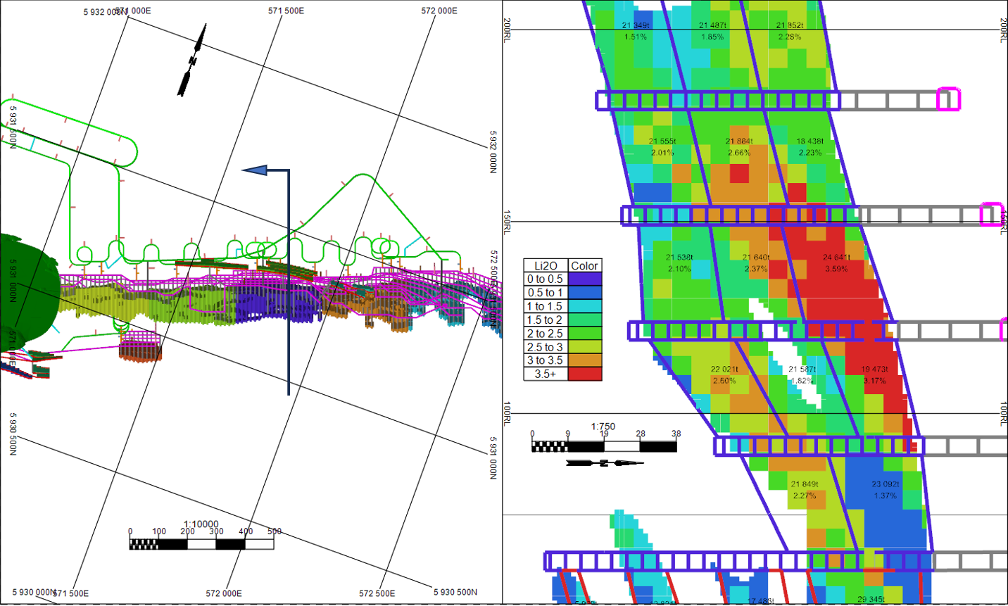This screenshot has height=606, width=1008.
Task: Click the 2.5 to 3 legend range label
Action: click(x=546, y=347)
